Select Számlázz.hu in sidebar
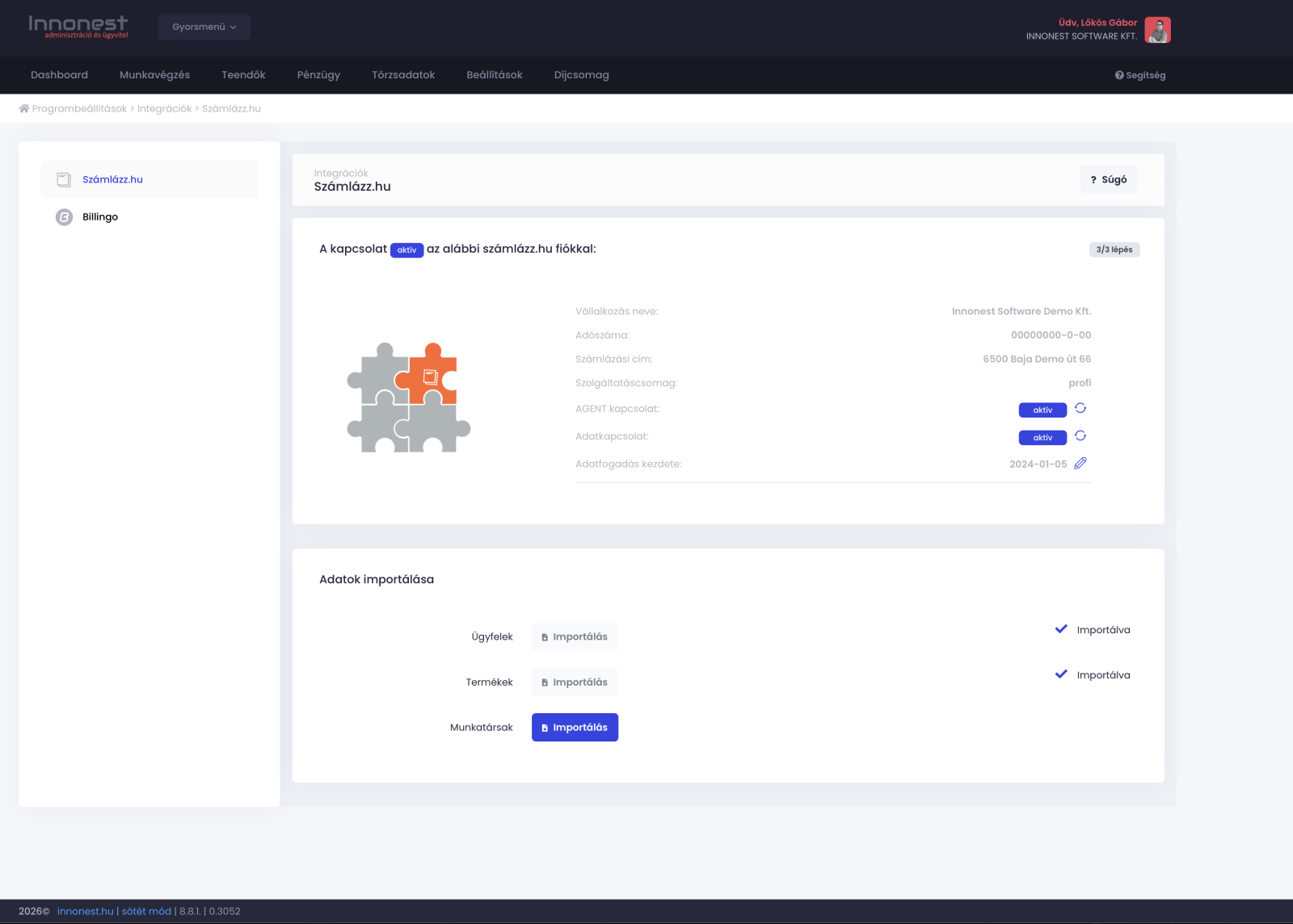This screenshot has height=924, width=1293. coord(112,179)
